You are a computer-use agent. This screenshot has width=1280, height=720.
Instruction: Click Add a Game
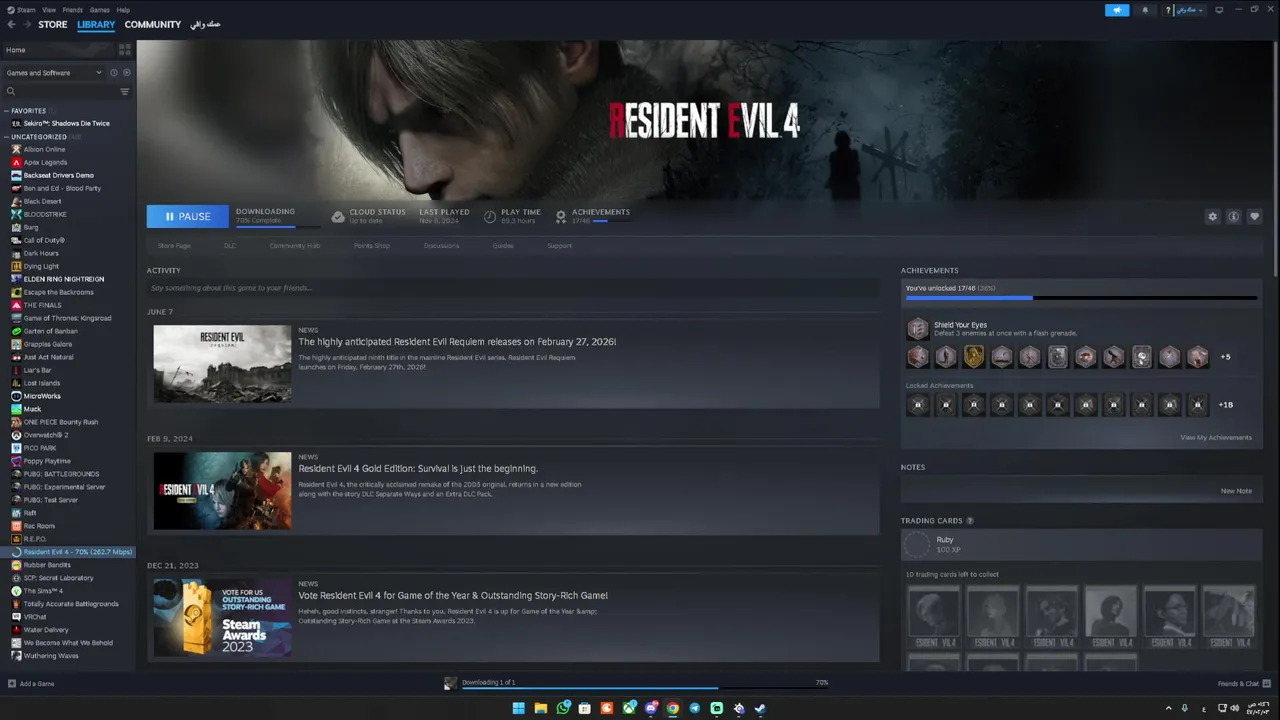point(31,684)
